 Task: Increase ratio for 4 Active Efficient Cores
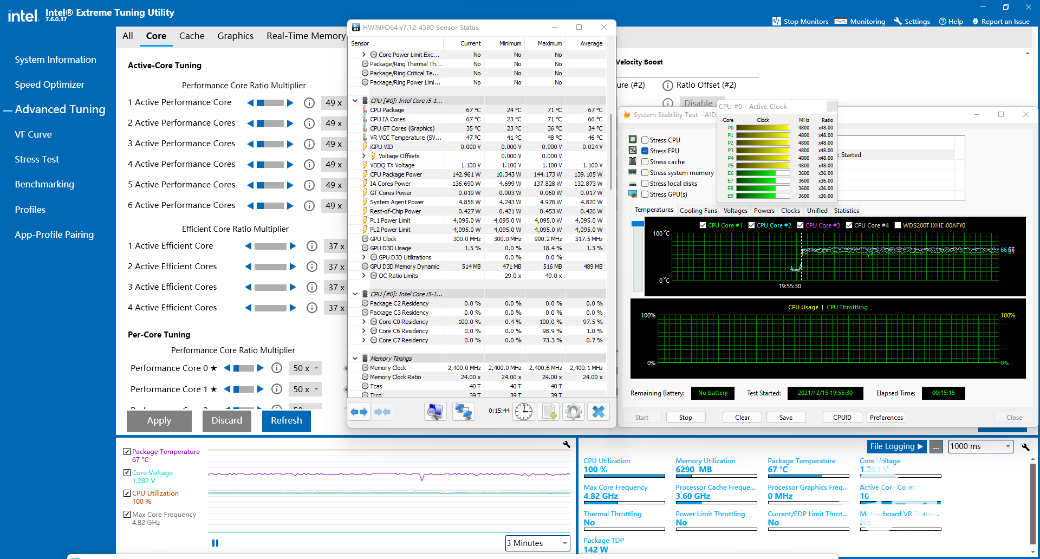coord(292,308)
